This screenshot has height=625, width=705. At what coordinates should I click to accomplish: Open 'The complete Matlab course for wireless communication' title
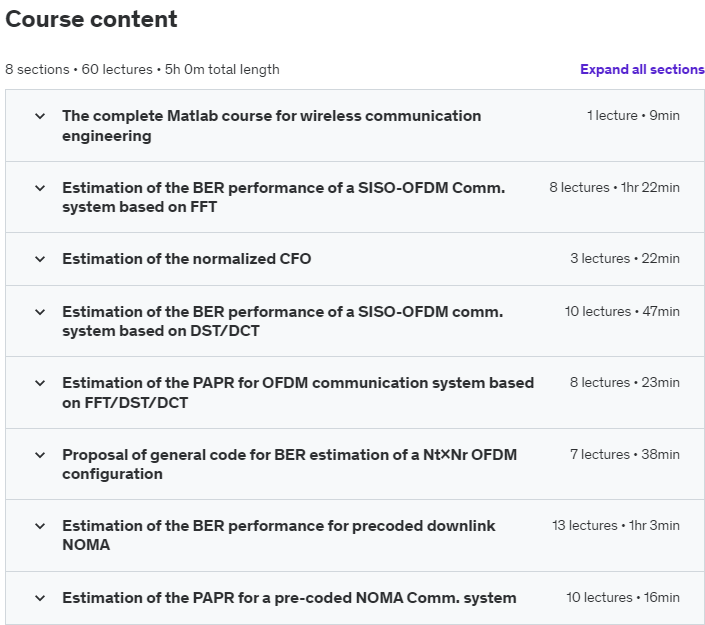click(x=272, y=125)
